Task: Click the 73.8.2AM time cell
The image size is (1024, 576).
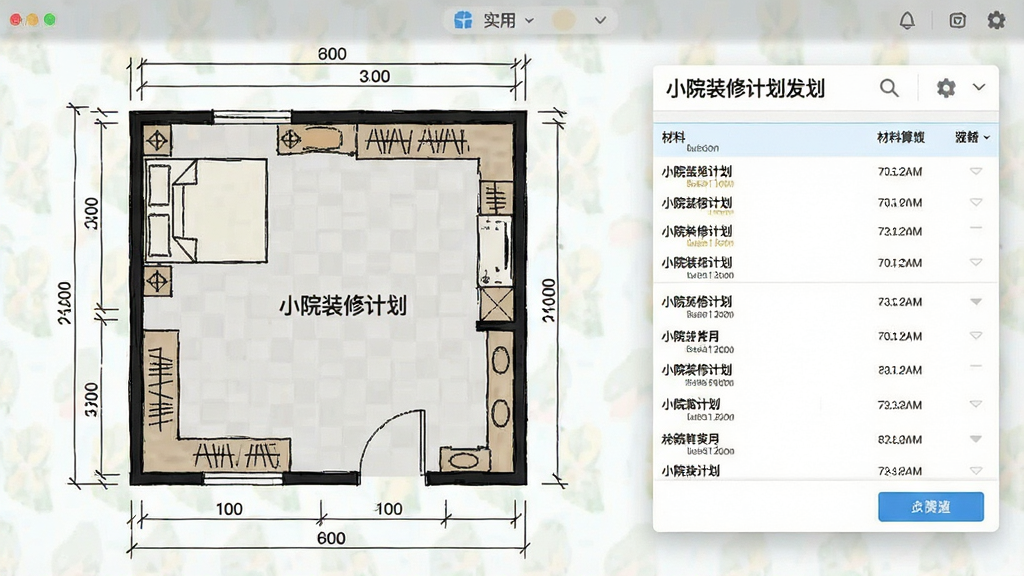Action: click(900, 471)
